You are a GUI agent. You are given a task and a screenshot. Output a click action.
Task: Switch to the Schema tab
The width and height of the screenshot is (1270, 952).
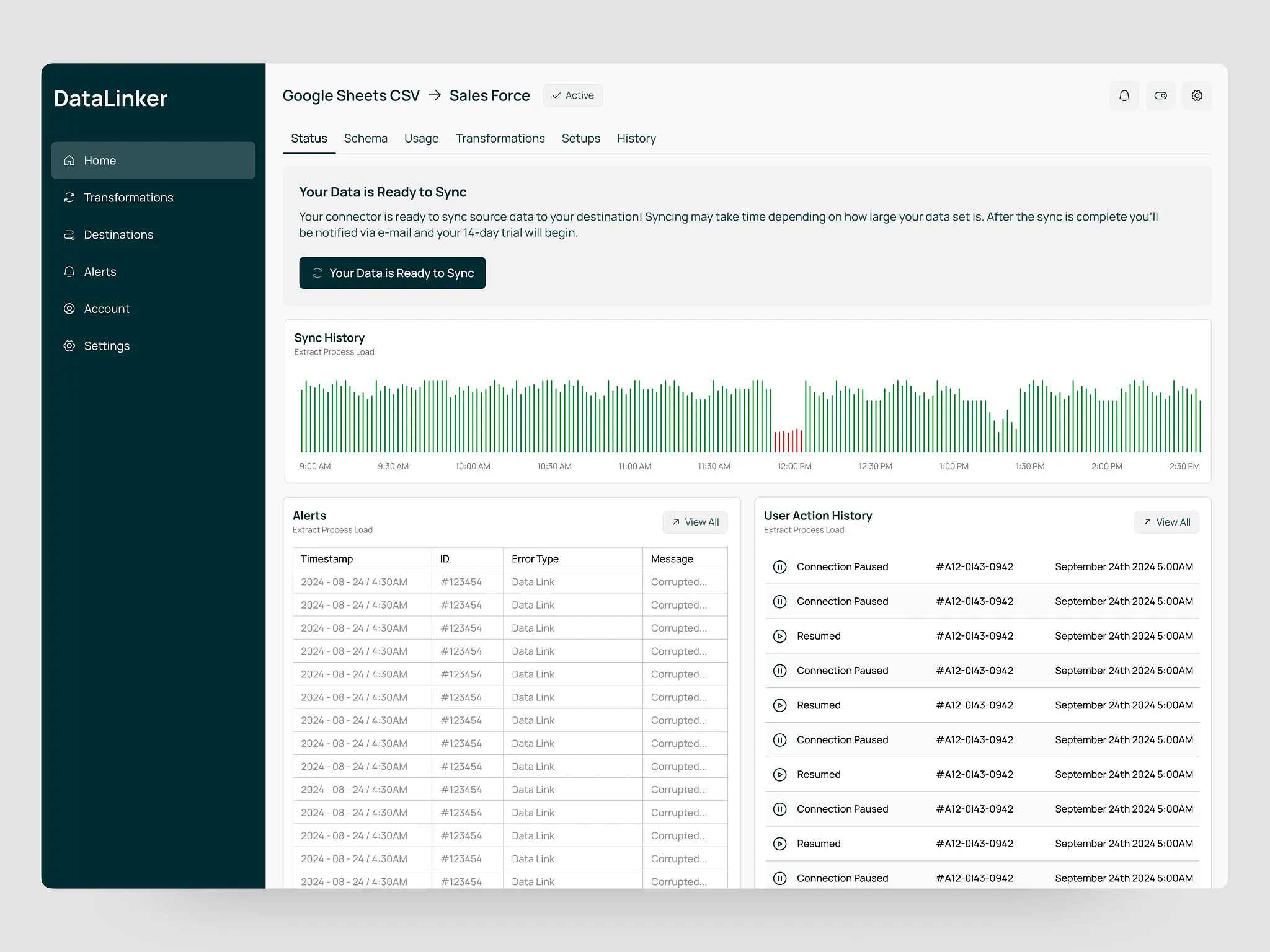click(x=365, y=138)
